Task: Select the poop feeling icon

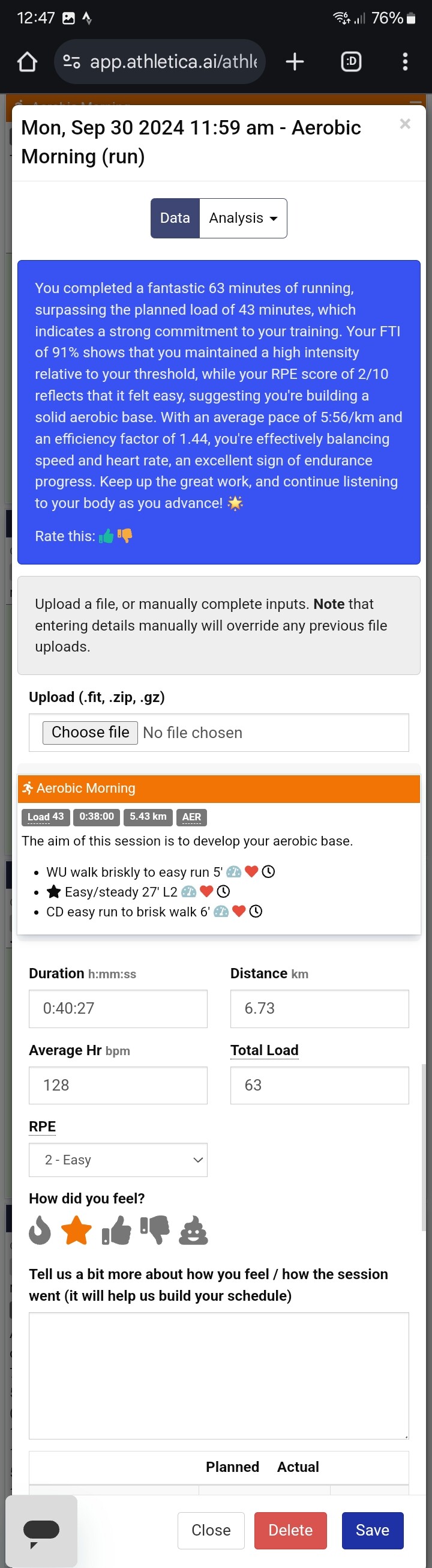Action: 193,1229
